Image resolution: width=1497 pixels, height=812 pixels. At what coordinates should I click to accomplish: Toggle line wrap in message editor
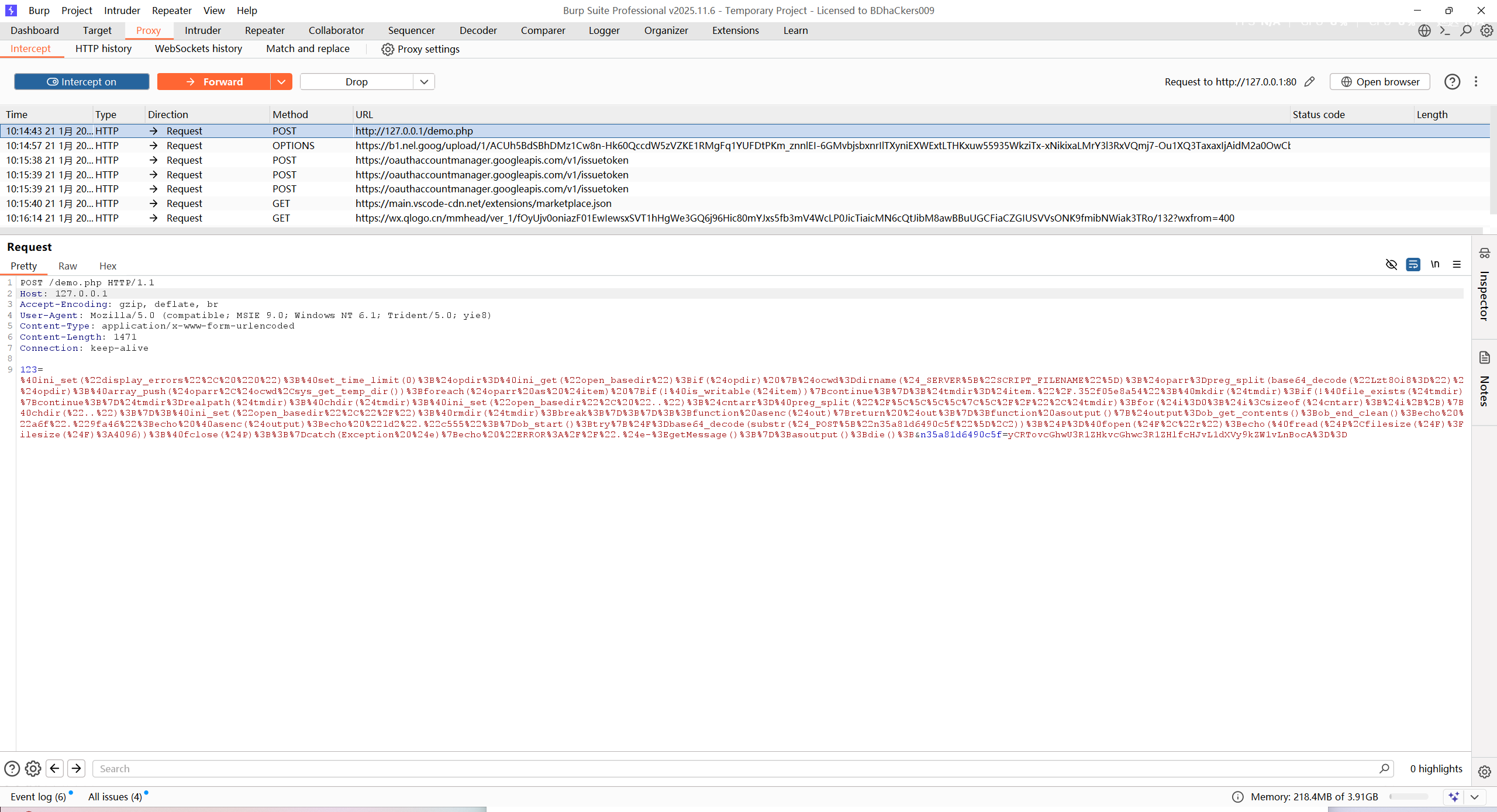(x=1413, y=265)
